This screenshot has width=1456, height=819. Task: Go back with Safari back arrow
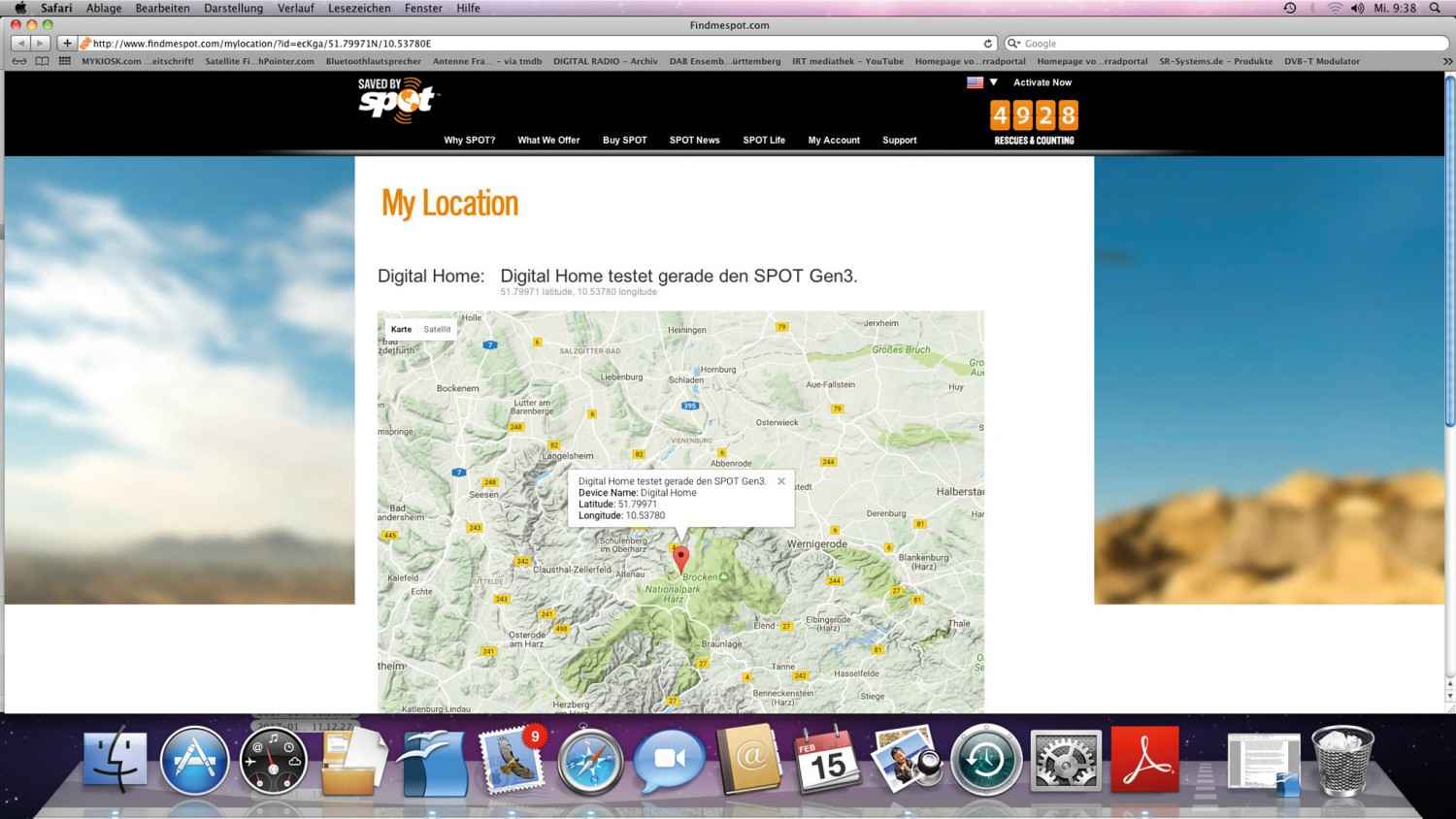point(20,44)
